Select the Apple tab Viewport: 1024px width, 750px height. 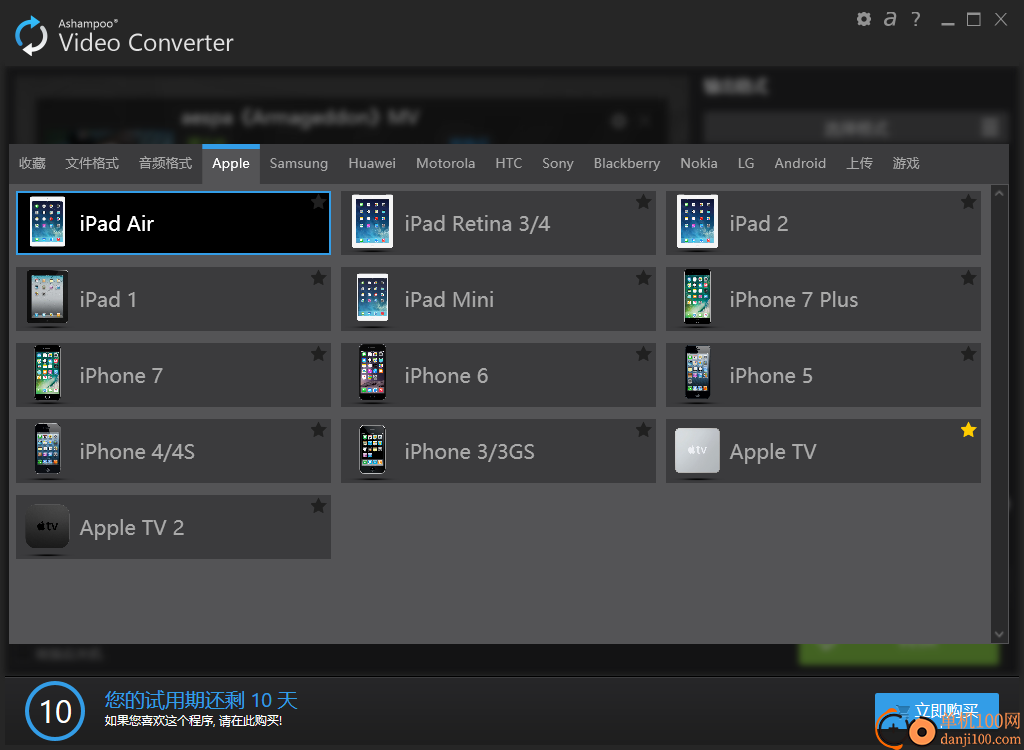click(x=231, y=163)
